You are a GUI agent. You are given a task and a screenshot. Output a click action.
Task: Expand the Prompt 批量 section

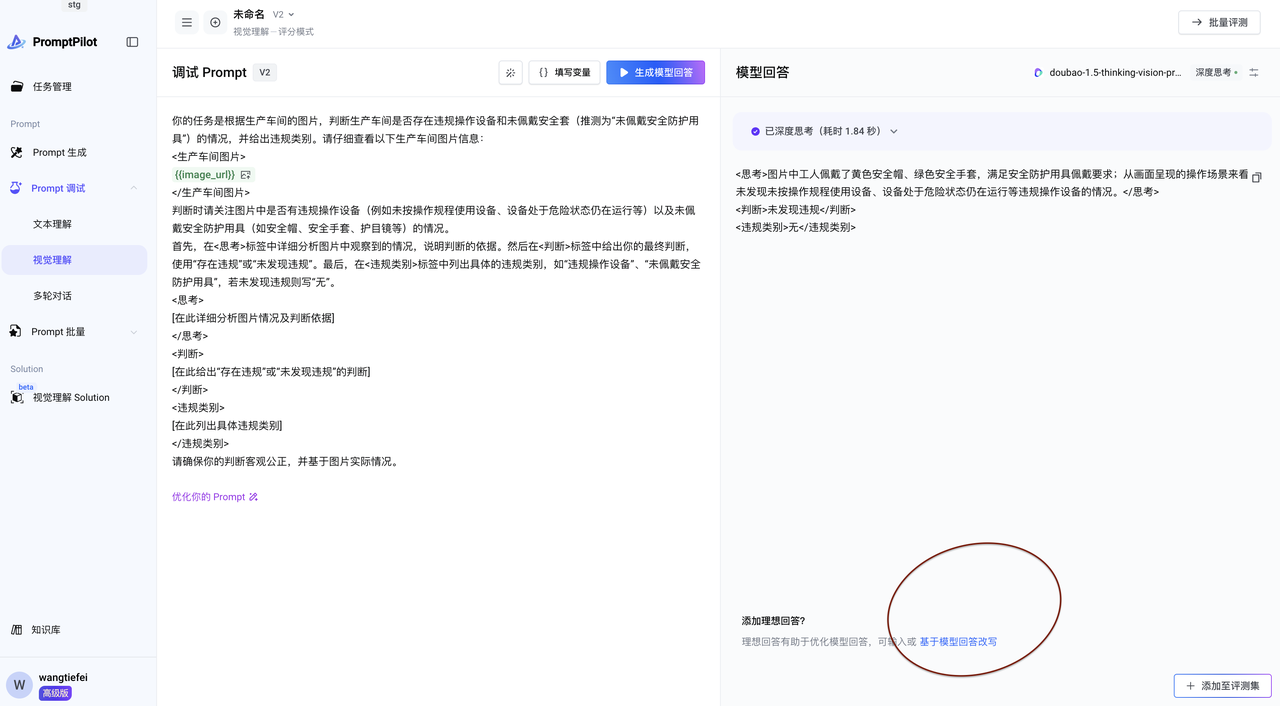[134, 332]
